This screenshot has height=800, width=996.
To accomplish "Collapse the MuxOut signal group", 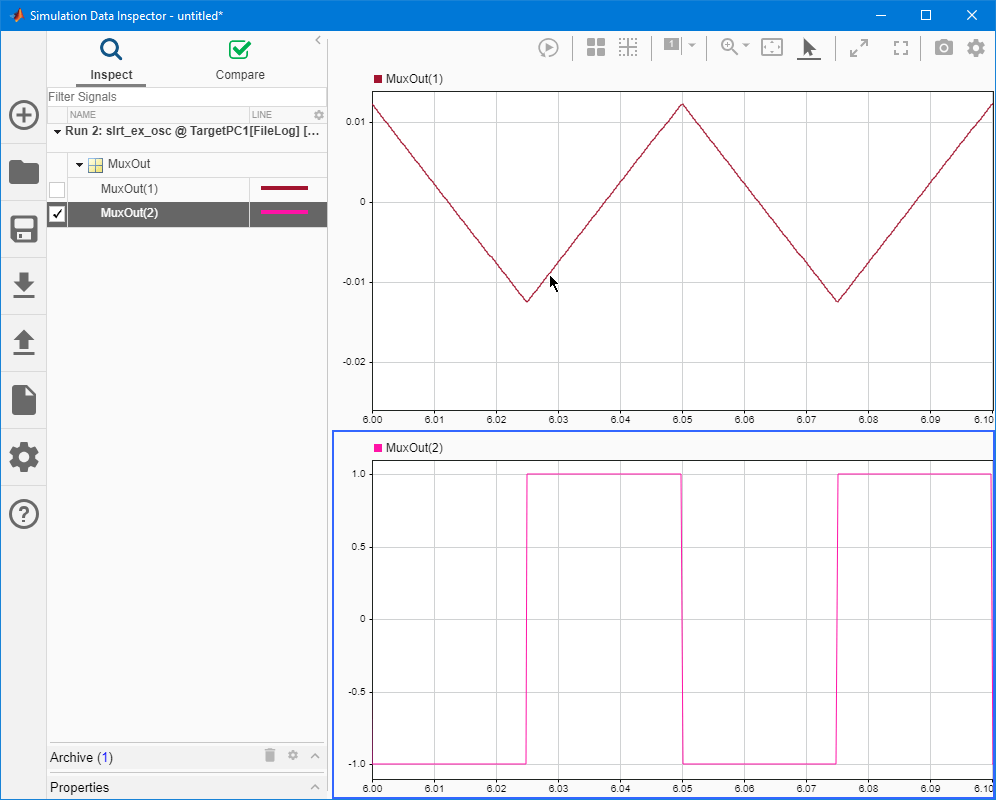I will coord(78,164).
